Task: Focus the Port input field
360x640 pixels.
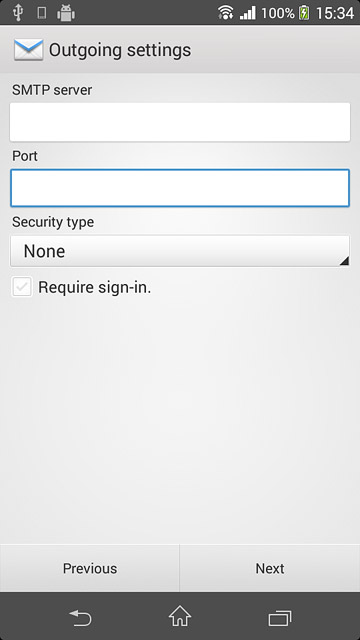Action: click(180, 188)
